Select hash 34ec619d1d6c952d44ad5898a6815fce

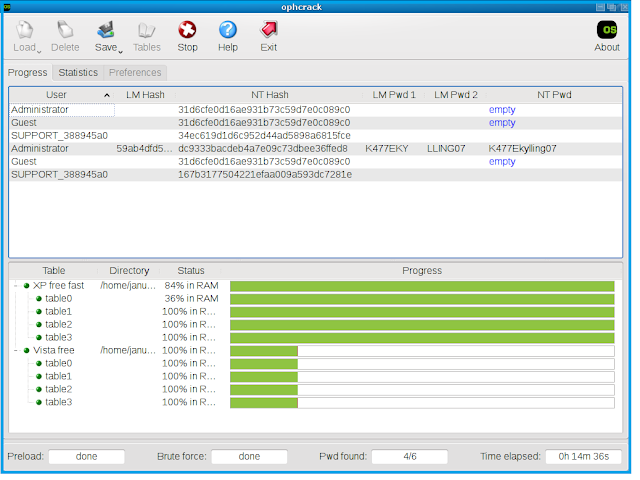[264, 136]
